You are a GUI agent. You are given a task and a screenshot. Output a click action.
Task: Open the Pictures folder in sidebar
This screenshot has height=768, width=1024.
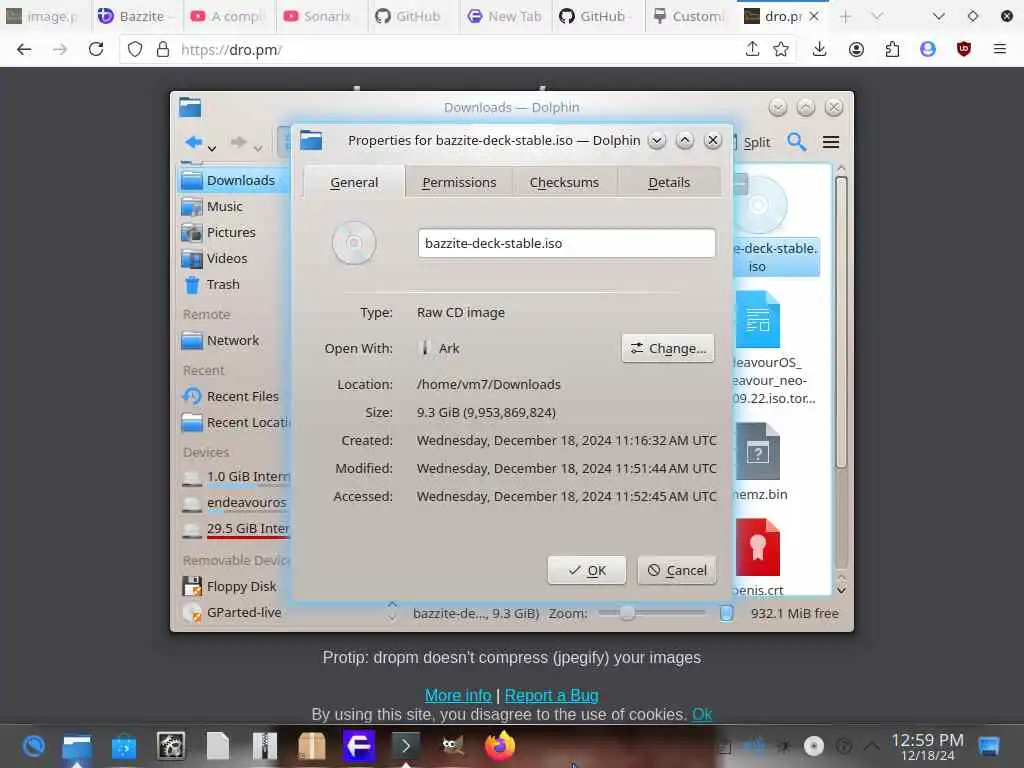click(234, 232)
